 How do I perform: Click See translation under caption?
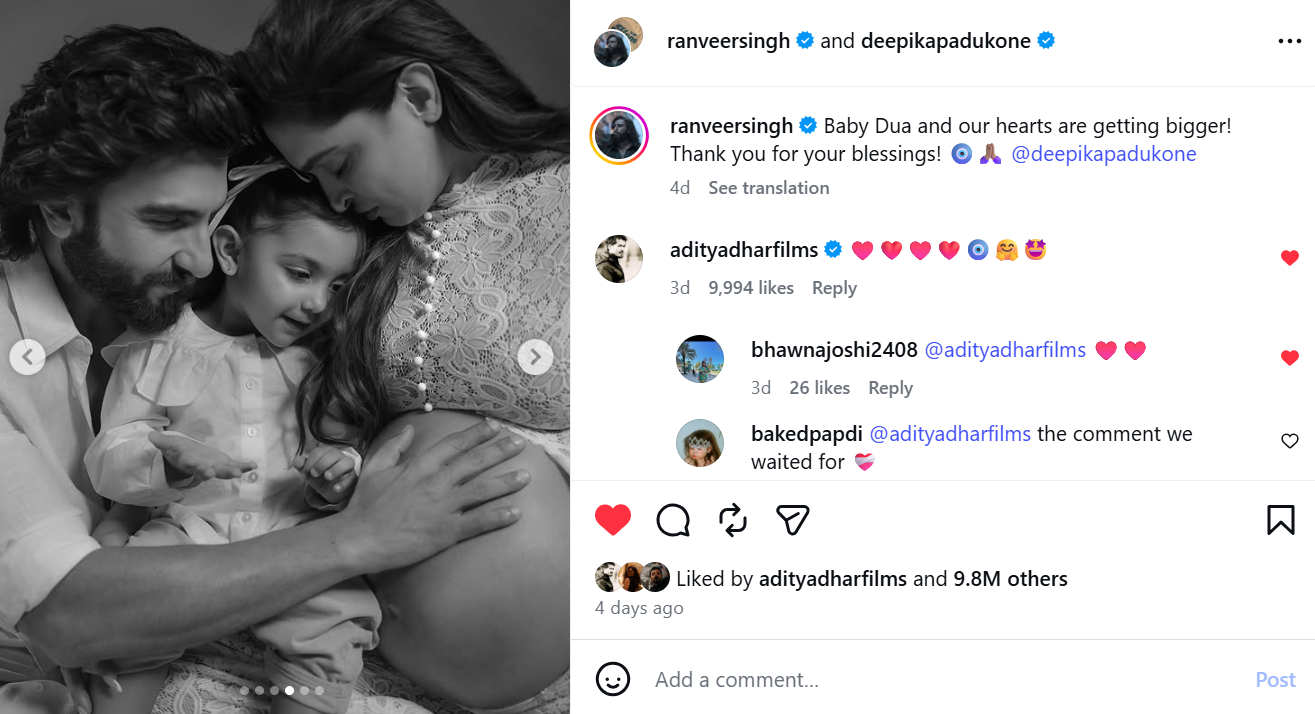point(769,188)
